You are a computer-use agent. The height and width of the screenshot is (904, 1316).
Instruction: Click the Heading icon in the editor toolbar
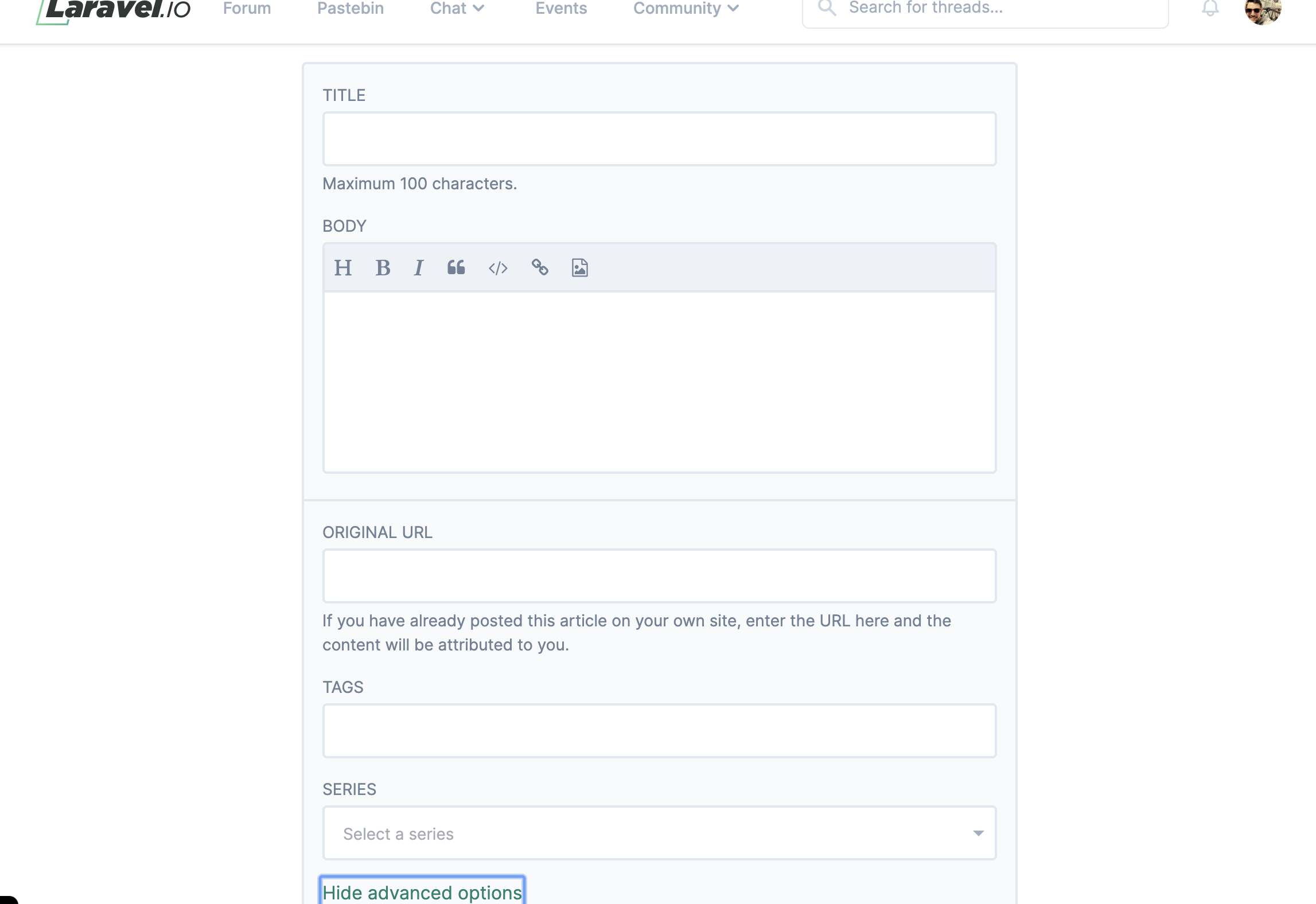coord(343,268)
